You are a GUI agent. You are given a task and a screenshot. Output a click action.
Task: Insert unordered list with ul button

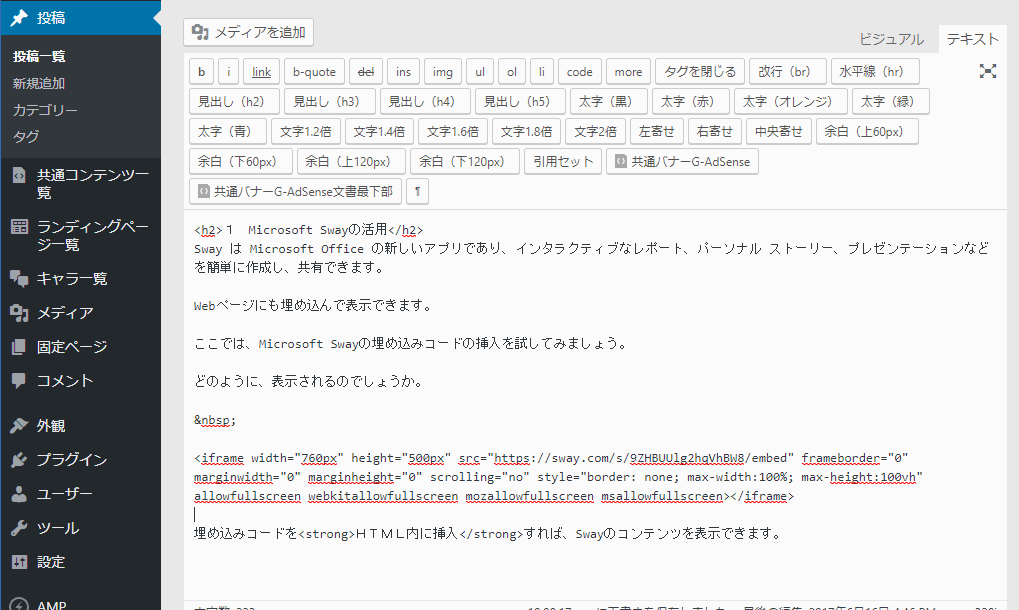(480, 71)
